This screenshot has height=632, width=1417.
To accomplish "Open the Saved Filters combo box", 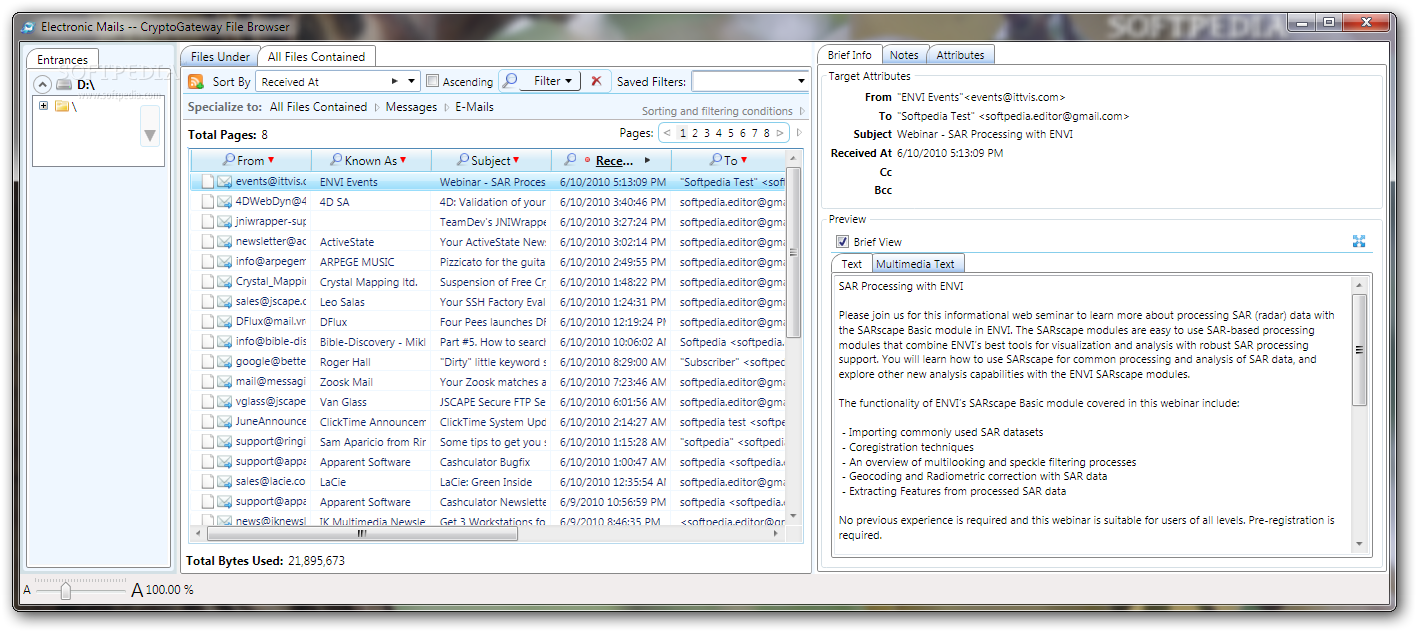I will [750, 81].
